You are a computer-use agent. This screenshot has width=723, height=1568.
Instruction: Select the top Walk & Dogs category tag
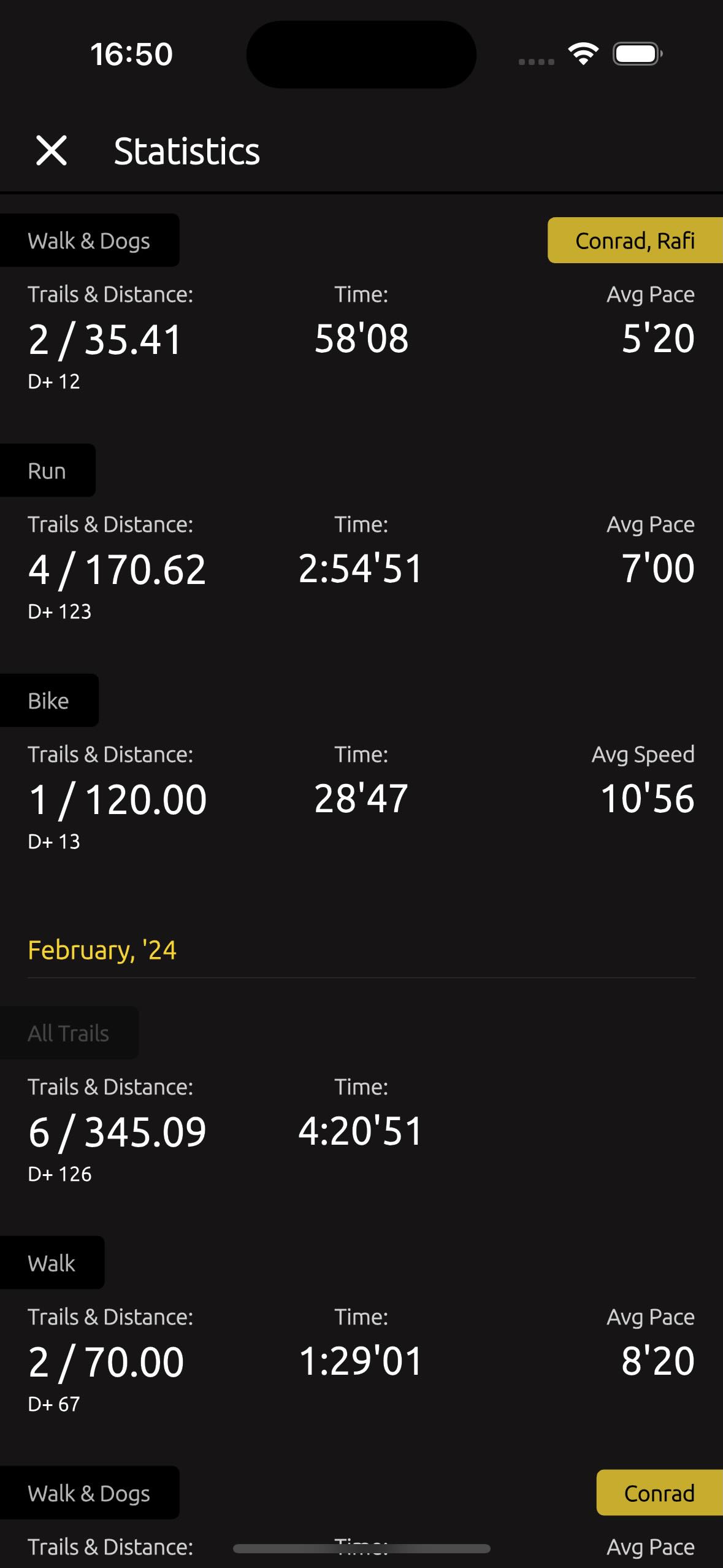(x=89, y=240)
